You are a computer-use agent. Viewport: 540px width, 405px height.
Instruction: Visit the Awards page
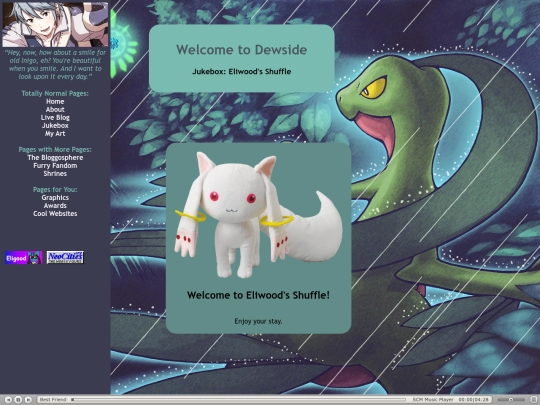click(55, 206)
